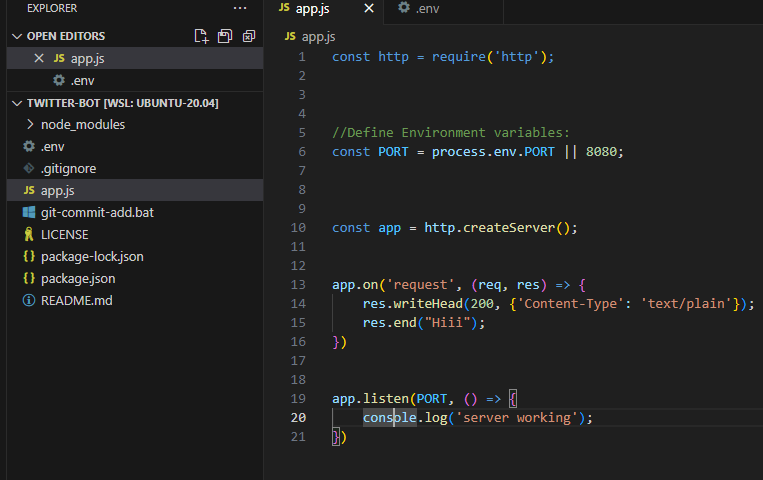The image size is (763, 480).
Task: Click 'require' on code line 1
Action: click(459, 57)
